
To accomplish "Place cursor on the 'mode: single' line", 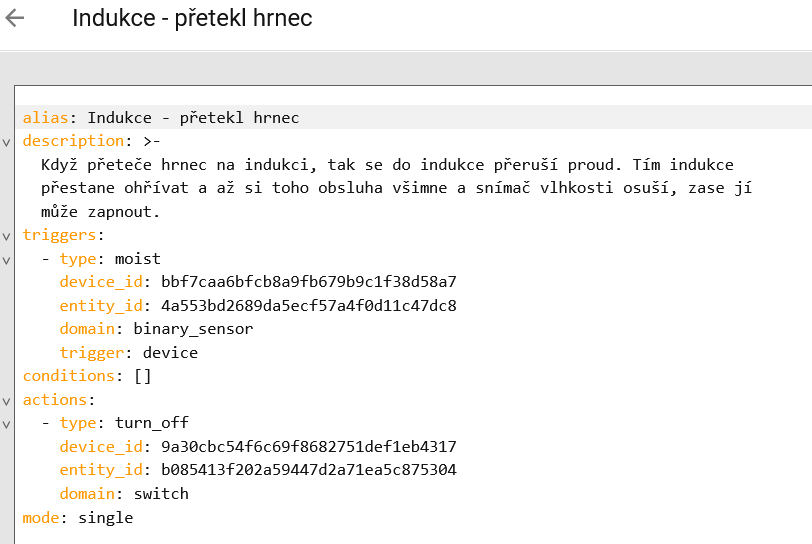I will [78, 518].
